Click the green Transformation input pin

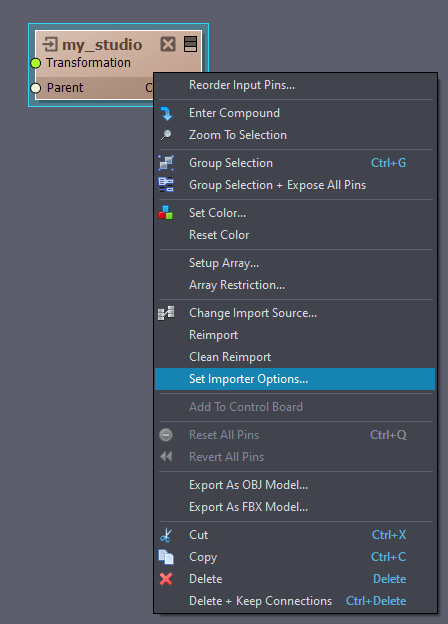click(36, 63)
